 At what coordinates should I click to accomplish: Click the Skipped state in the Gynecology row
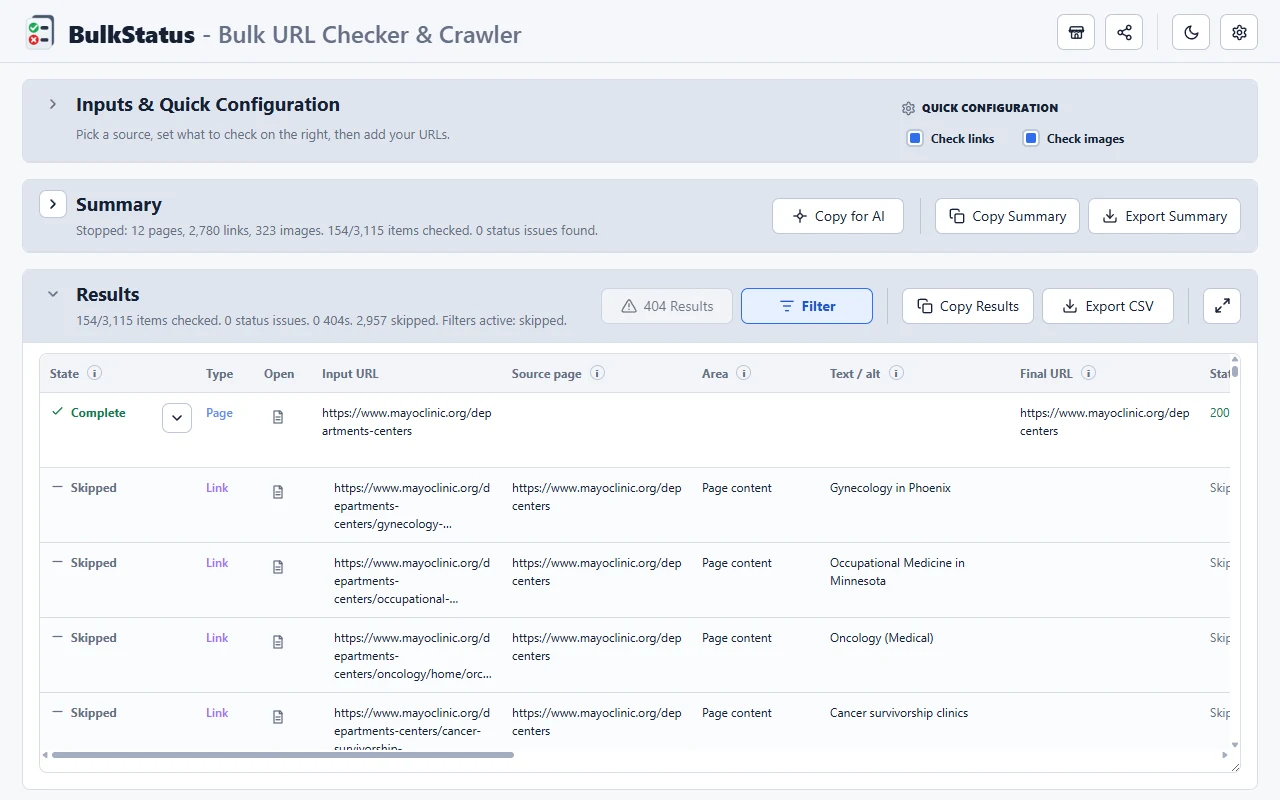point(94,488)
